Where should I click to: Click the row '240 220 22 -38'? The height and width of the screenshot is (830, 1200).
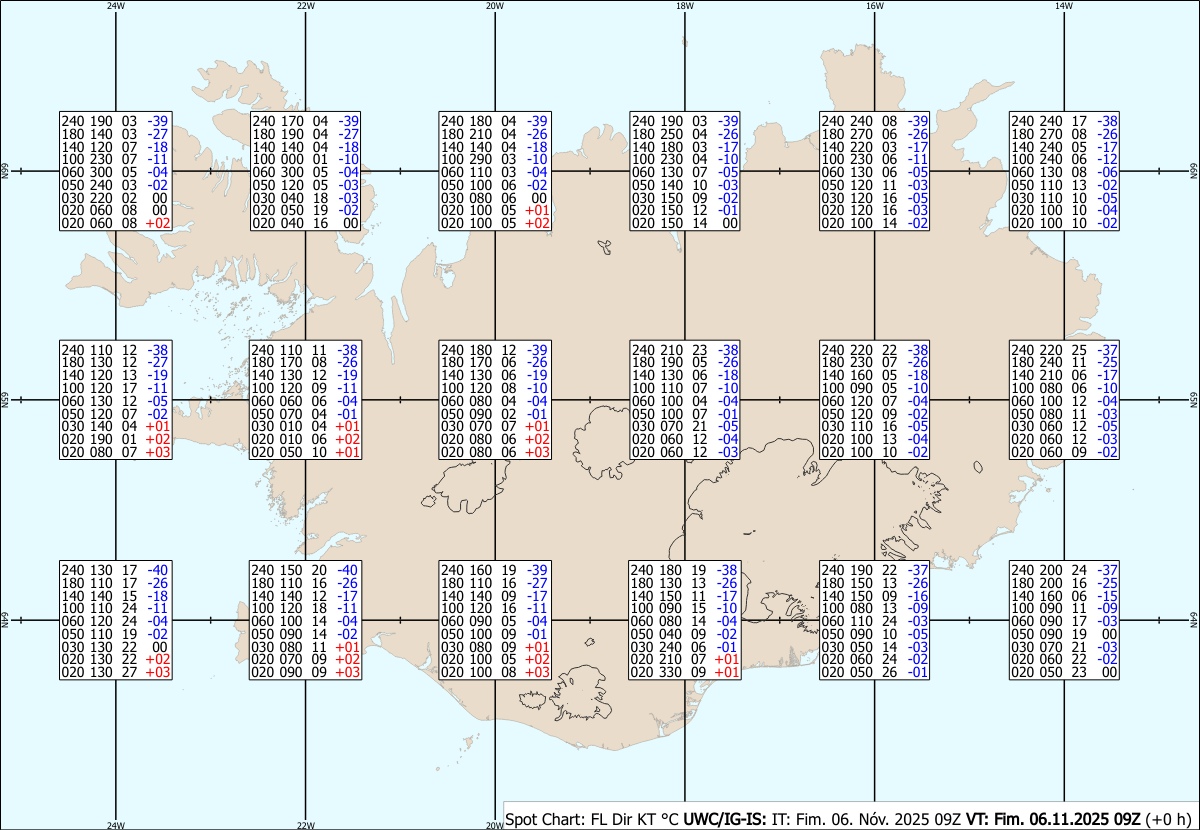pos(875,348)
